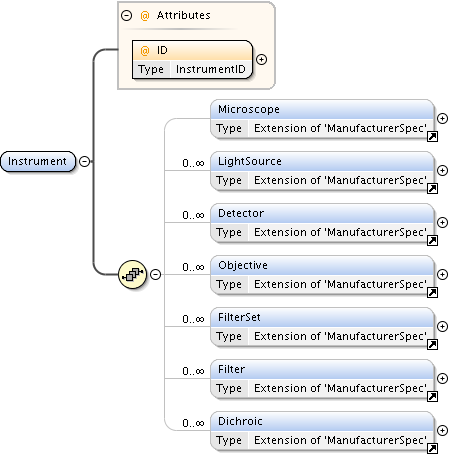Viewport: 466px width, 455px height.
Task: Select the FilterSet element box
Action: [322, 327]
